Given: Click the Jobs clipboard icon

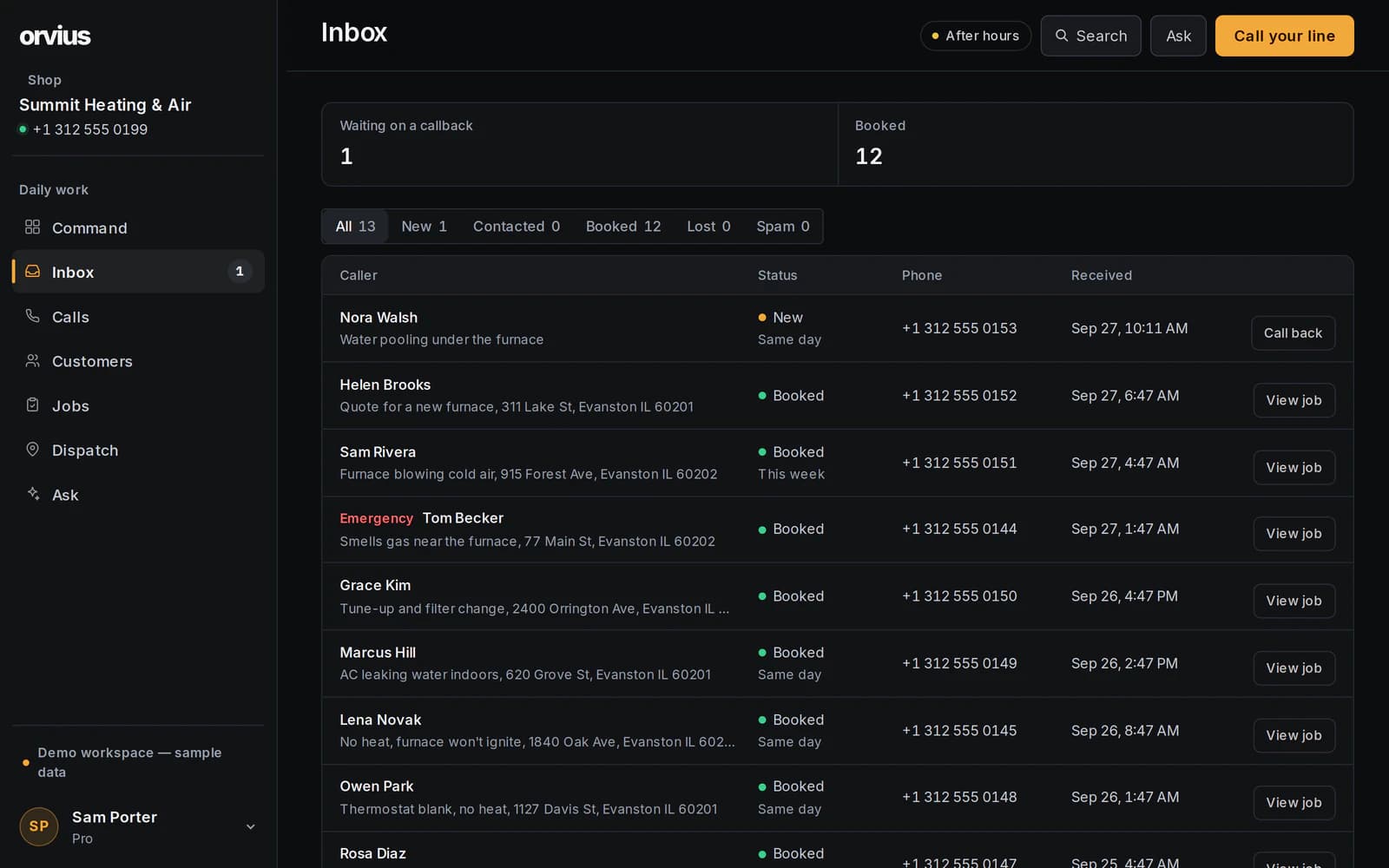Looking at the screenshot, I should [x=32, y=404].
